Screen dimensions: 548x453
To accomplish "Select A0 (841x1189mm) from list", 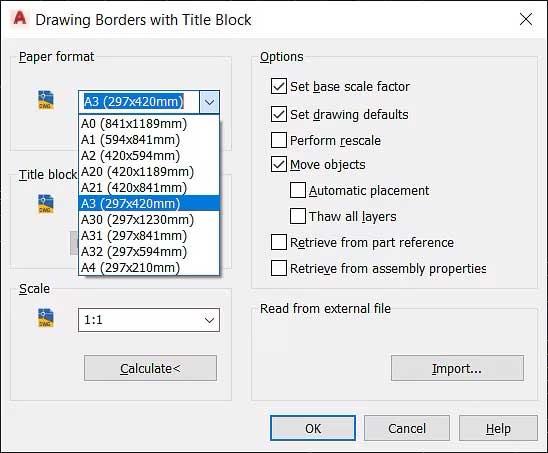I will 149,124.
